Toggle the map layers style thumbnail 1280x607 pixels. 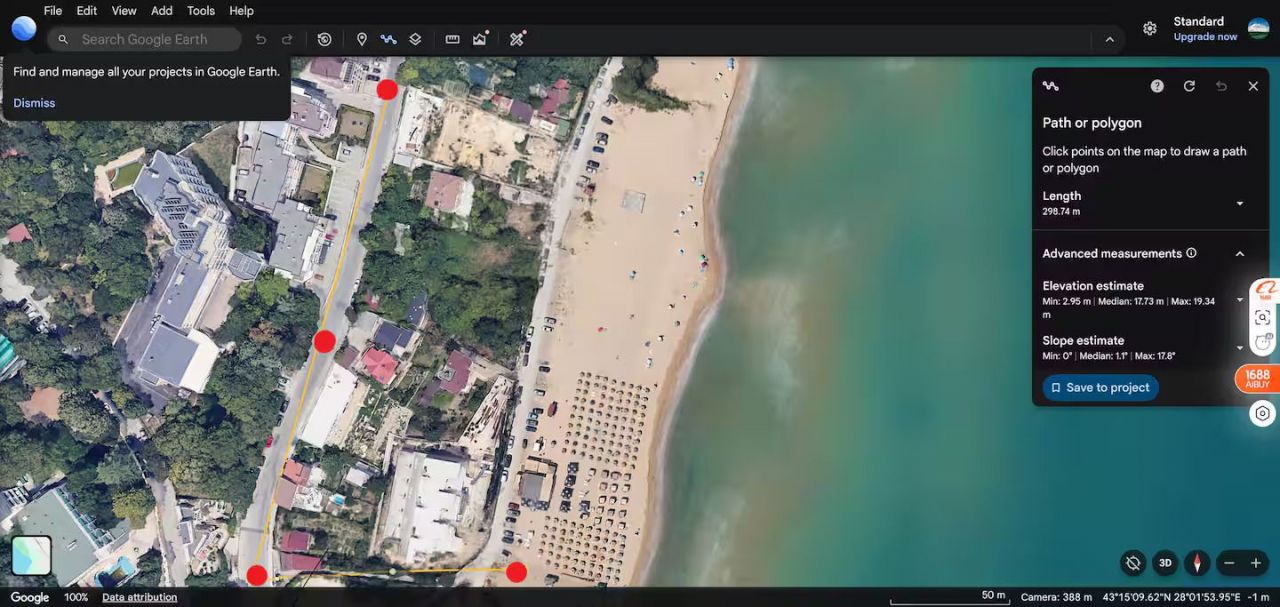[31, 556]
